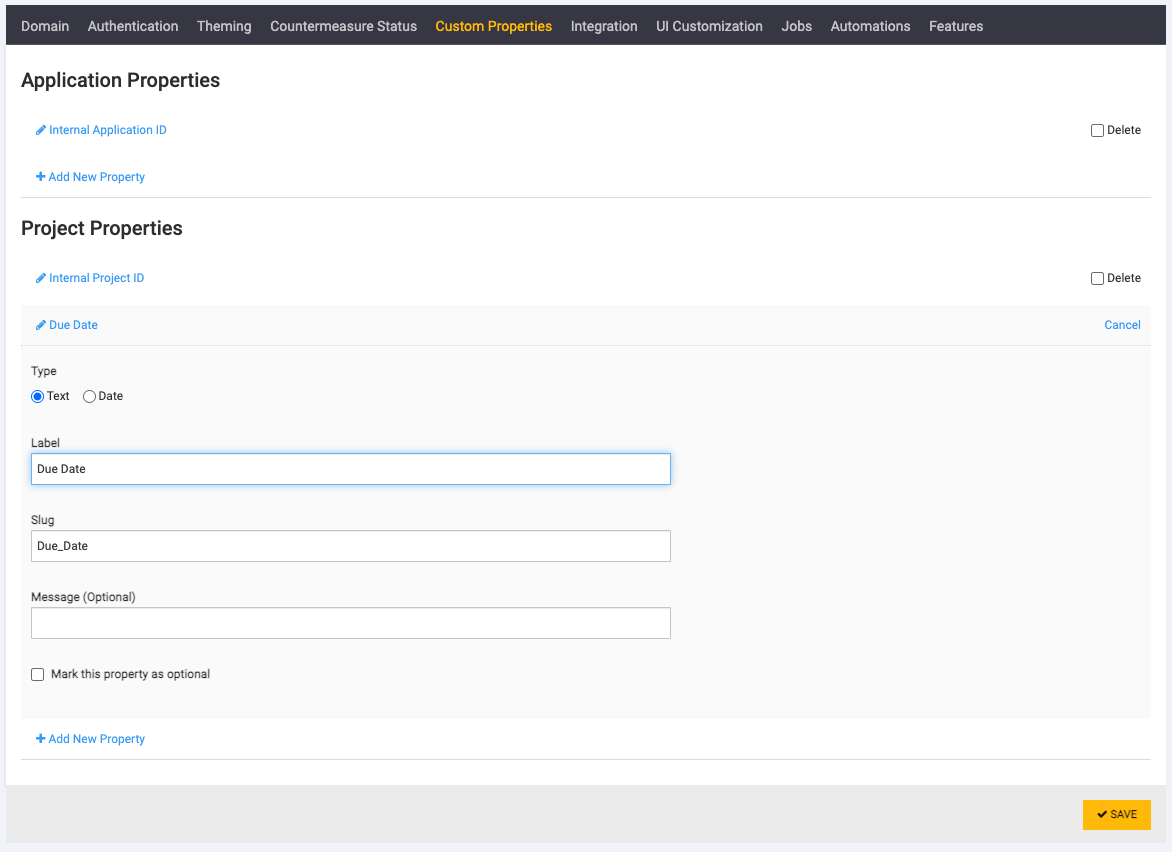
Task: Focus the Label input field
Action: pyautogui.click(x=351, y=469)
